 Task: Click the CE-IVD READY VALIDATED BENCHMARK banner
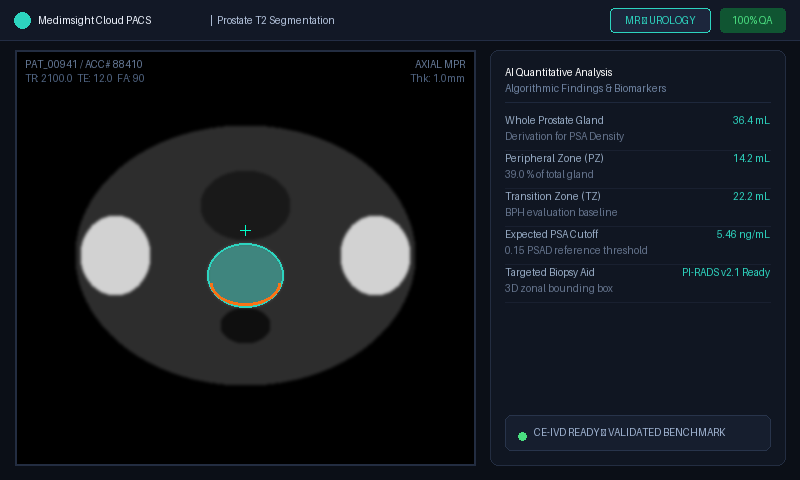point(638,433)
